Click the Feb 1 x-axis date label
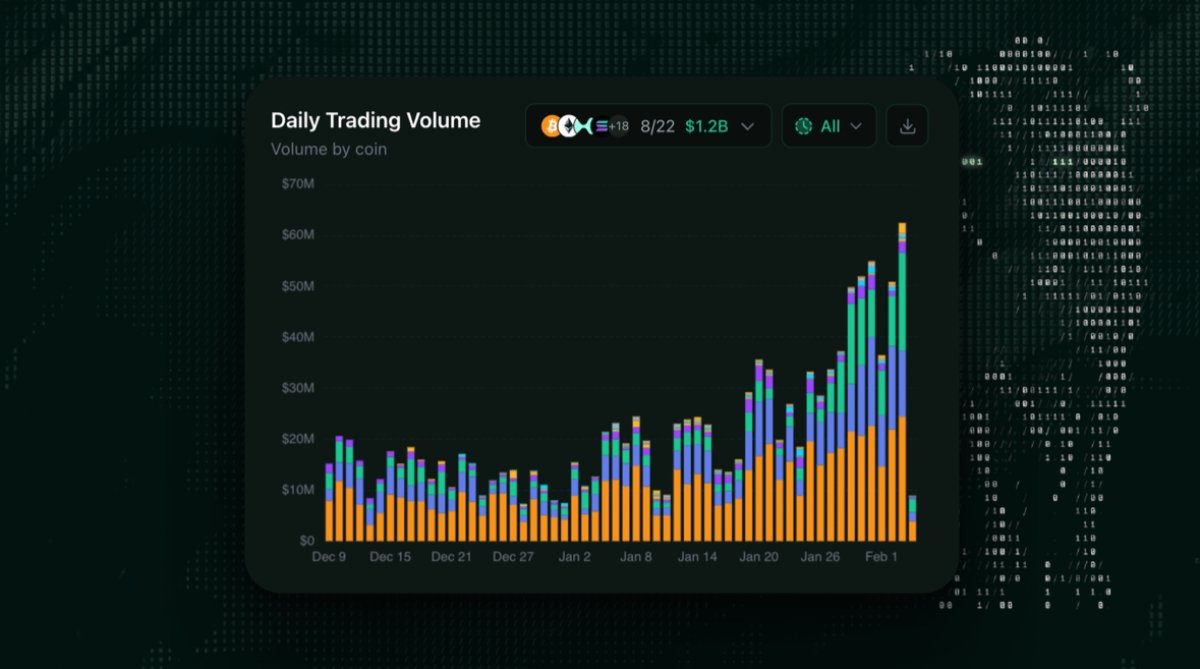The image size is (1200, 669). pos(883,557)
